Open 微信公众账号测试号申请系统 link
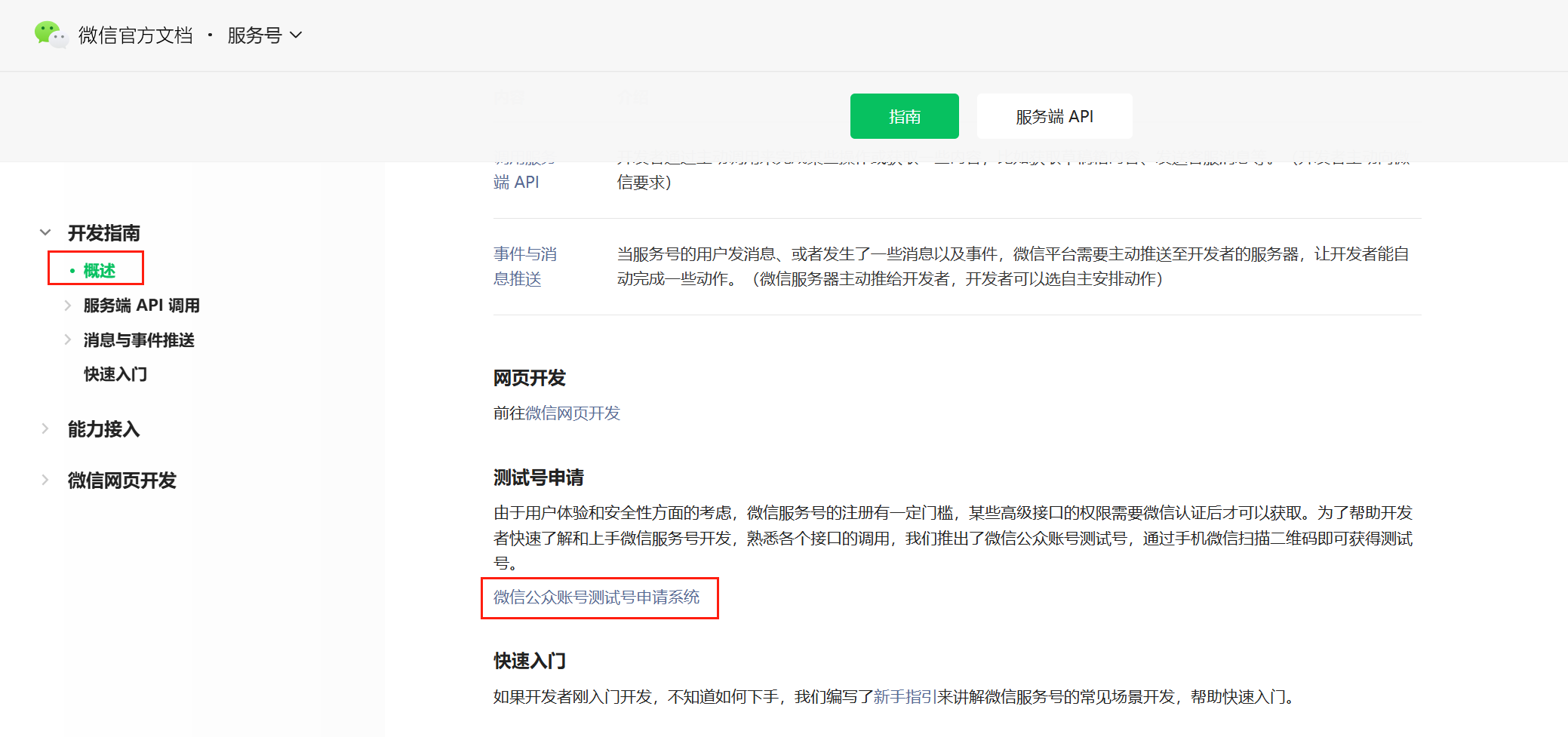 (597, 597)
